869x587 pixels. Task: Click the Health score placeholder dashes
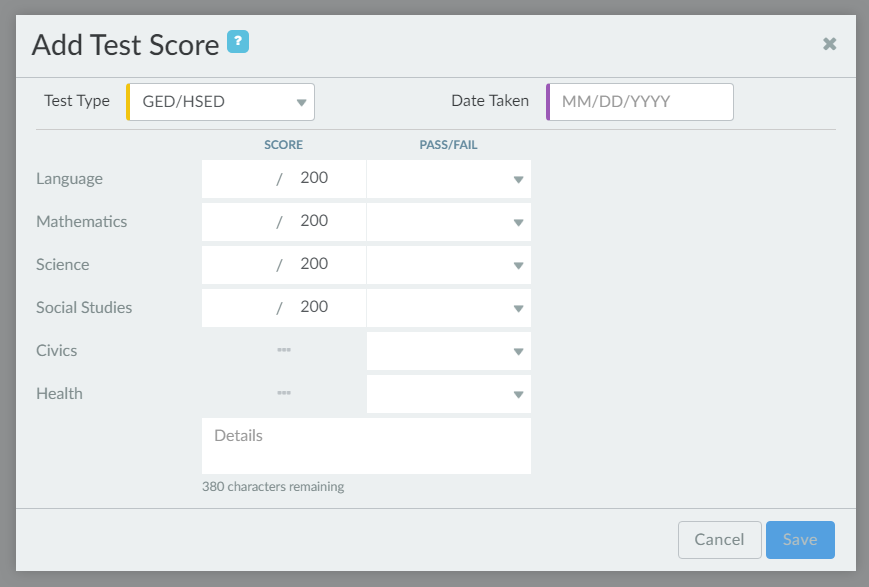click(x=284, y=394)
